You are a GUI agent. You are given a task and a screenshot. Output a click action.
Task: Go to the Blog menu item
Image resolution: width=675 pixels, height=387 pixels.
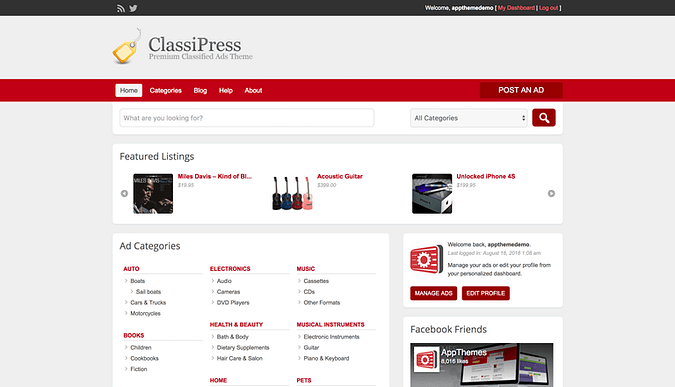point(200,90)
